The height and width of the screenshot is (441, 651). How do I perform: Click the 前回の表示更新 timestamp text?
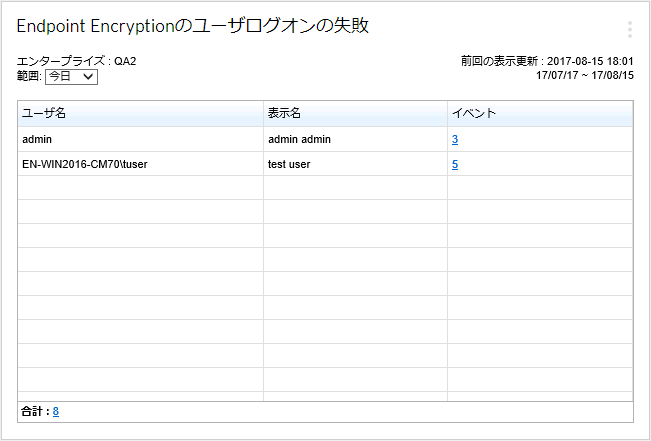pyautogui.click(x=546, y=61)
